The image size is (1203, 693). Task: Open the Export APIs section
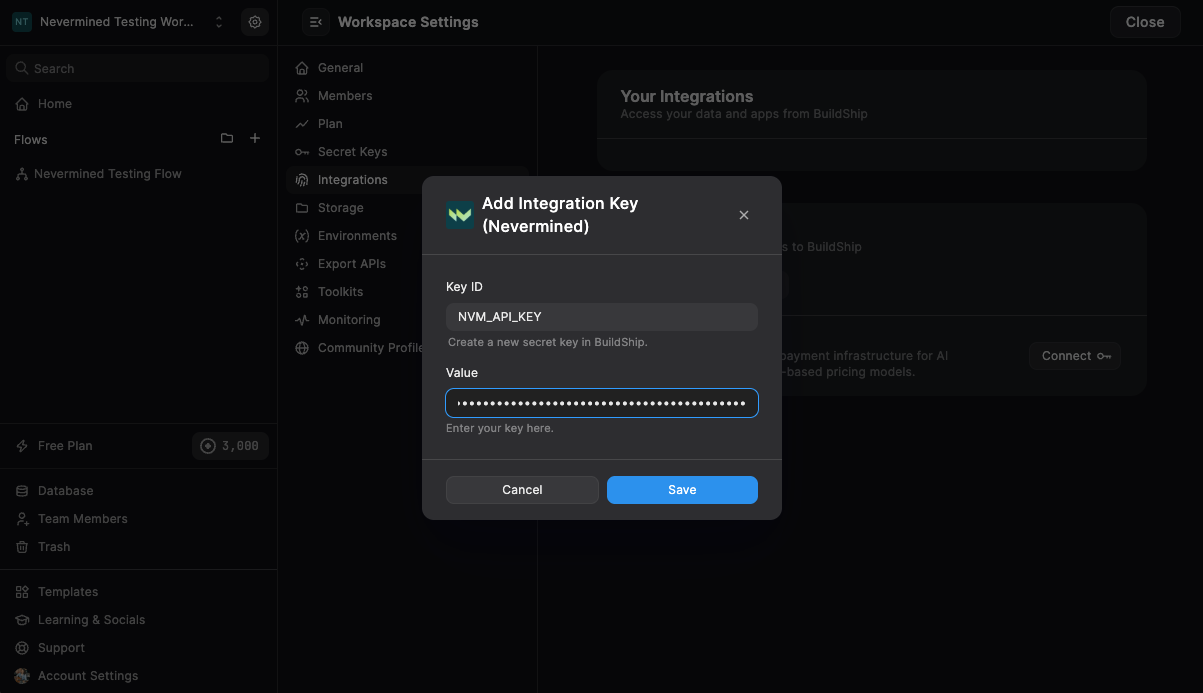click(350, 263)
